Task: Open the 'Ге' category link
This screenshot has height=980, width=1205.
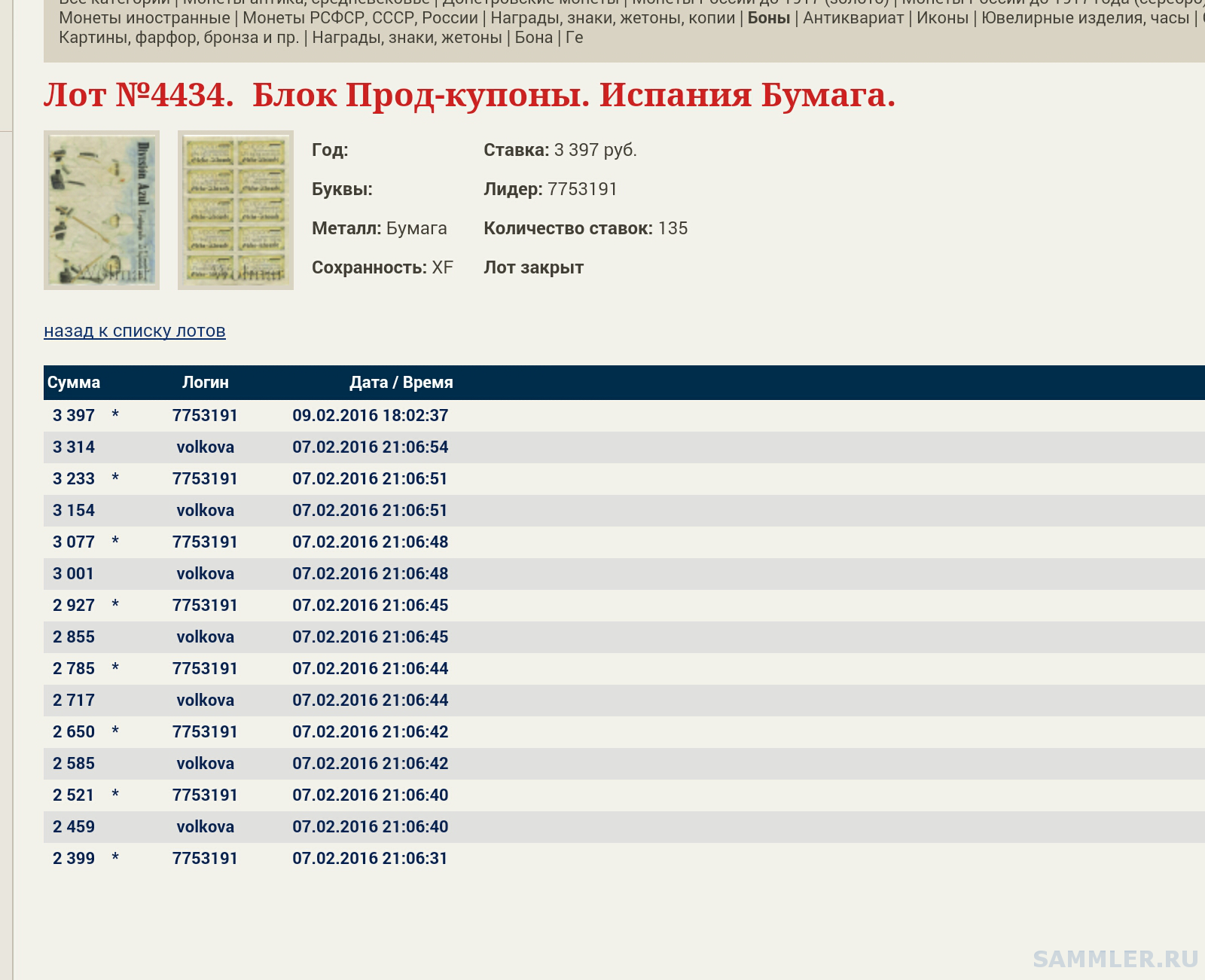Action: (575, 37)
